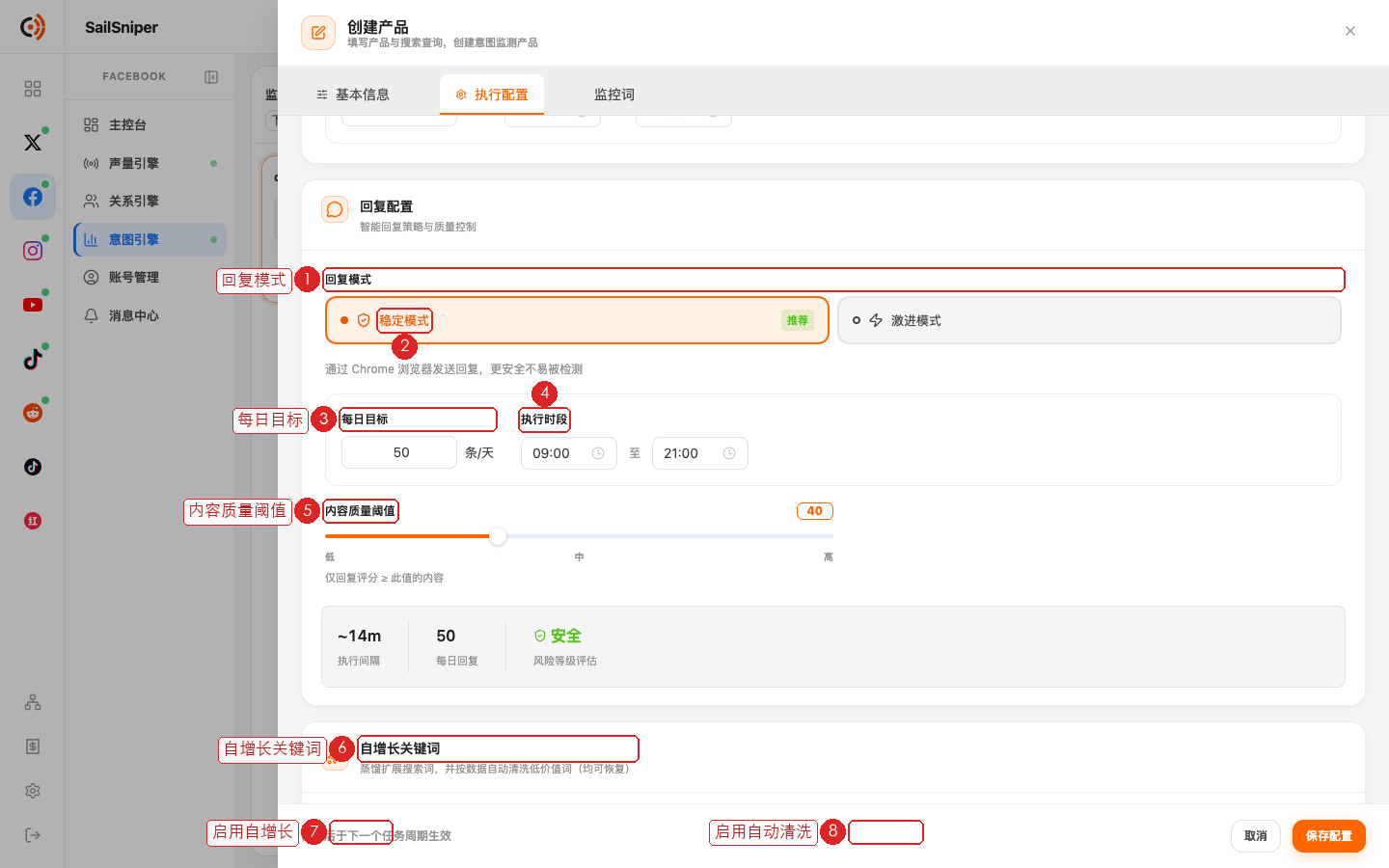1389x868 pixels.
Task: Focus the 每日目标 input showing 50
Action: pyautogui.click(x=399, y=452)
